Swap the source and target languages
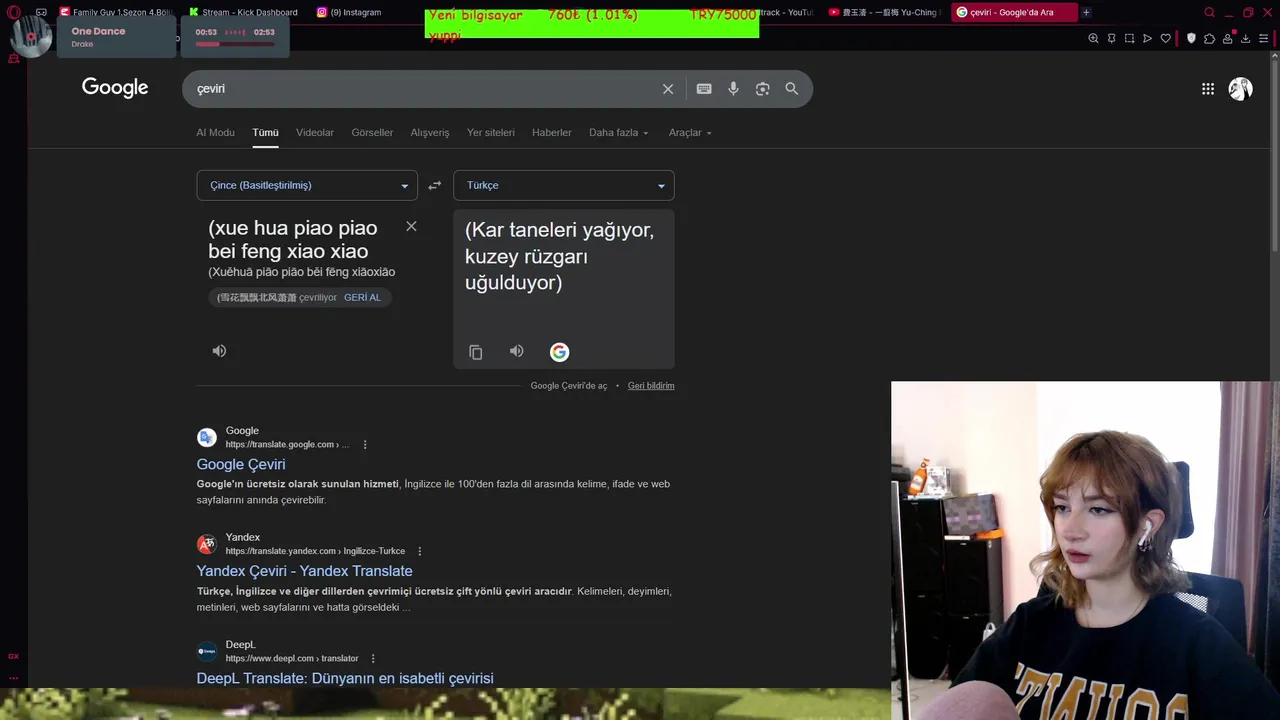Screen dimensions: 1280x720 pyautogui.click(x=435, y=185)
